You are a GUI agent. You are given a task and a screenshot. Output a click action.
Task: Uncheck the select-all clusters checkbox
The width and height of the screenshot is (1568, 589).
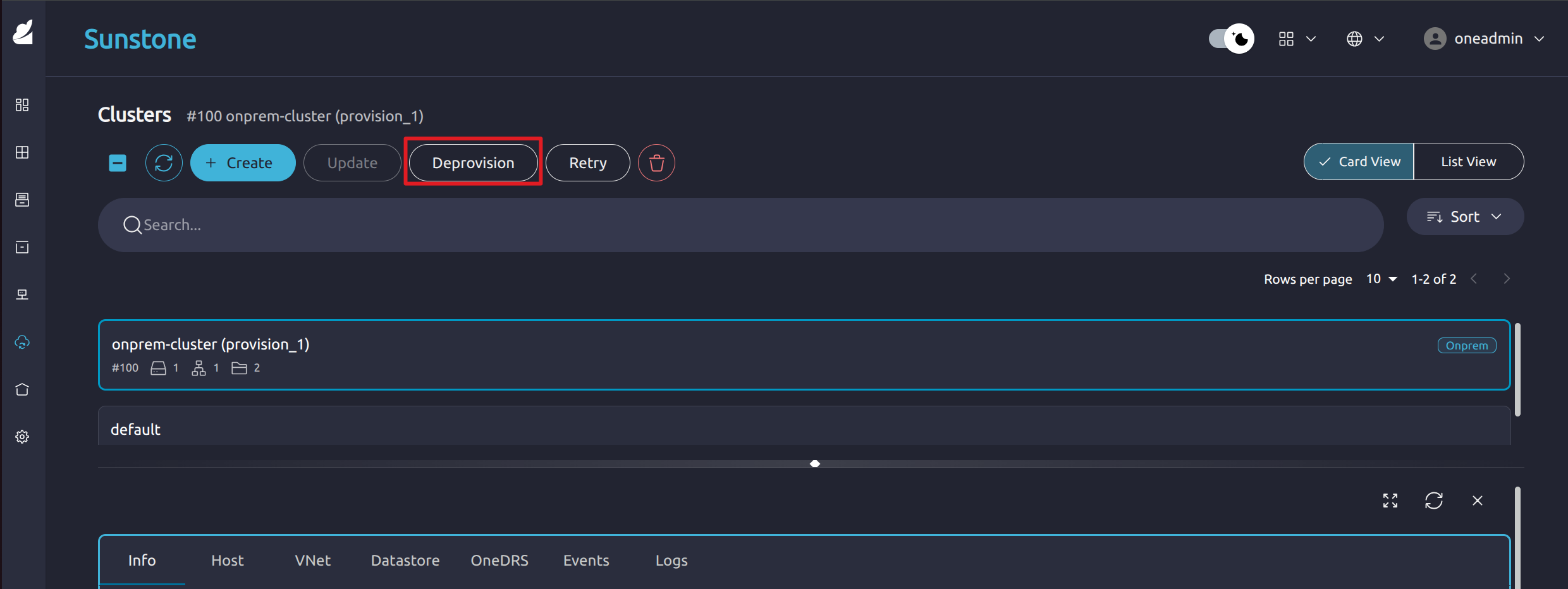(x=118, y=163)
